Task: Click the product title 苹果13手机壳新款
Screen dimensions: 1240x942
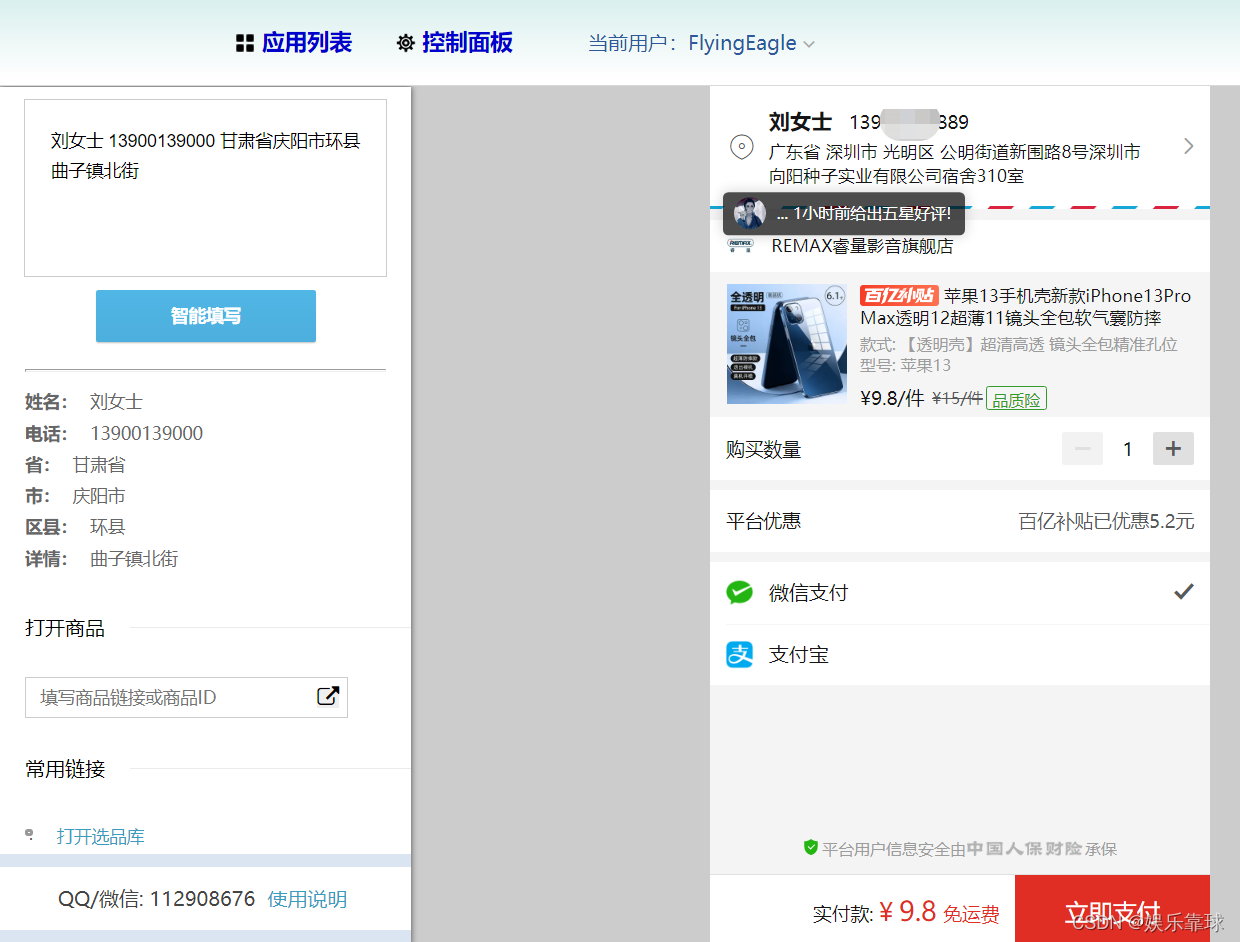Action: 1025,307
